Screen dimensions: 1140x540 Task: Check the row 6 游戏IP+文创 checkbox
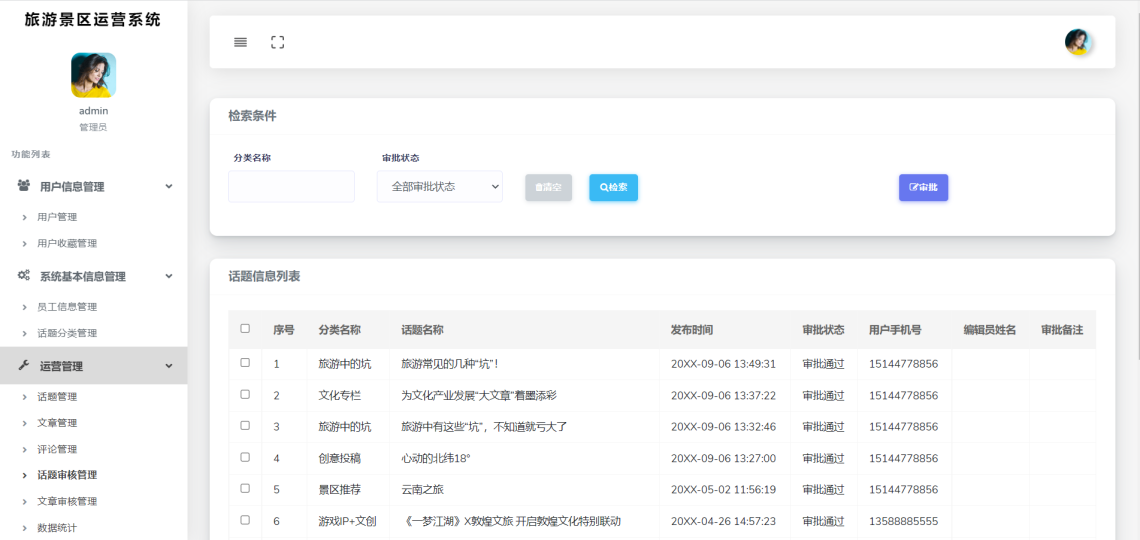pyautogui.click(x=245, y=520)
